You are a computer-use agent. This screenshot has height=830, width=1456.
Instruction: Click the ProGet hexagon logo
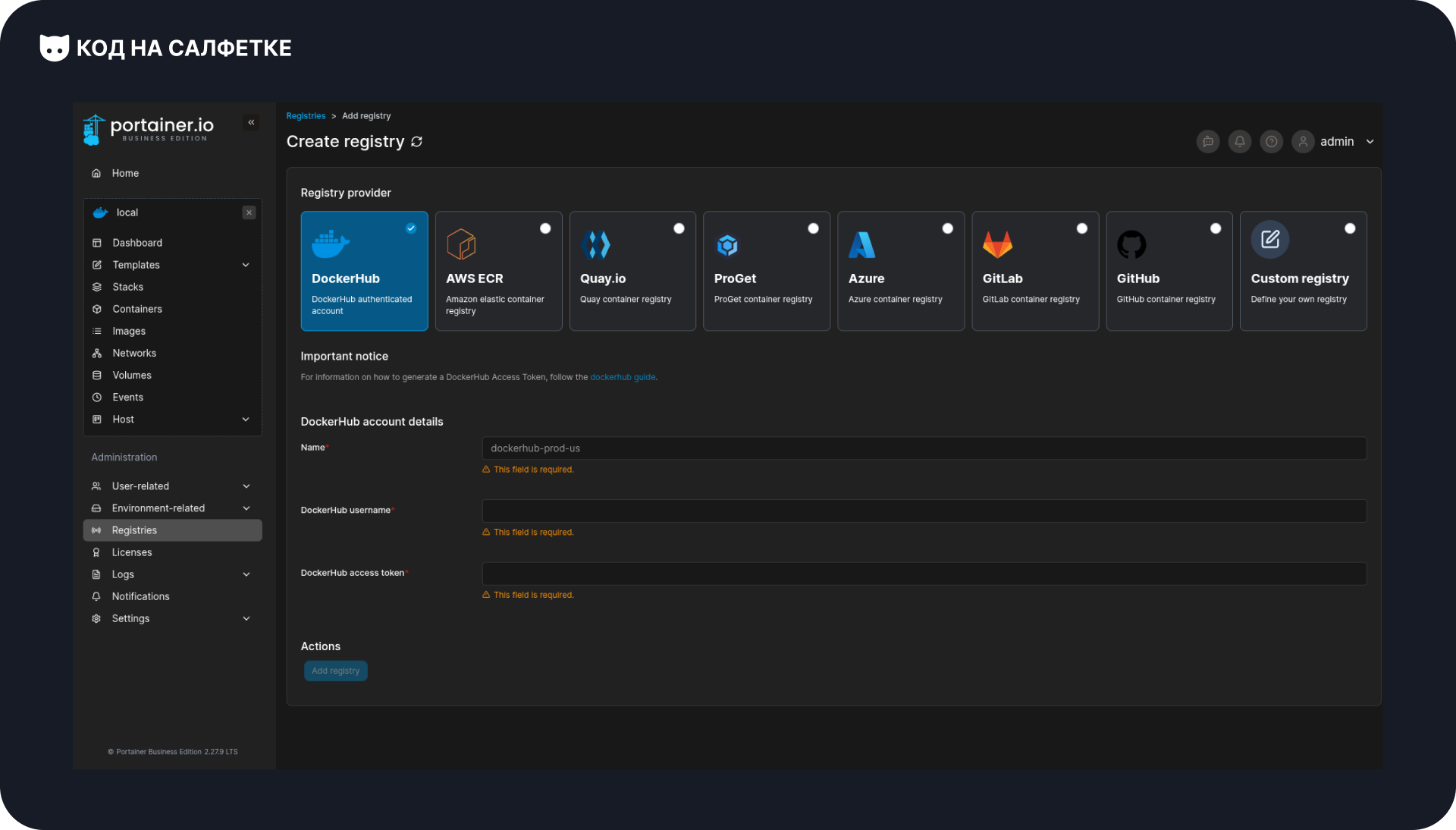(x=727, y=244)
